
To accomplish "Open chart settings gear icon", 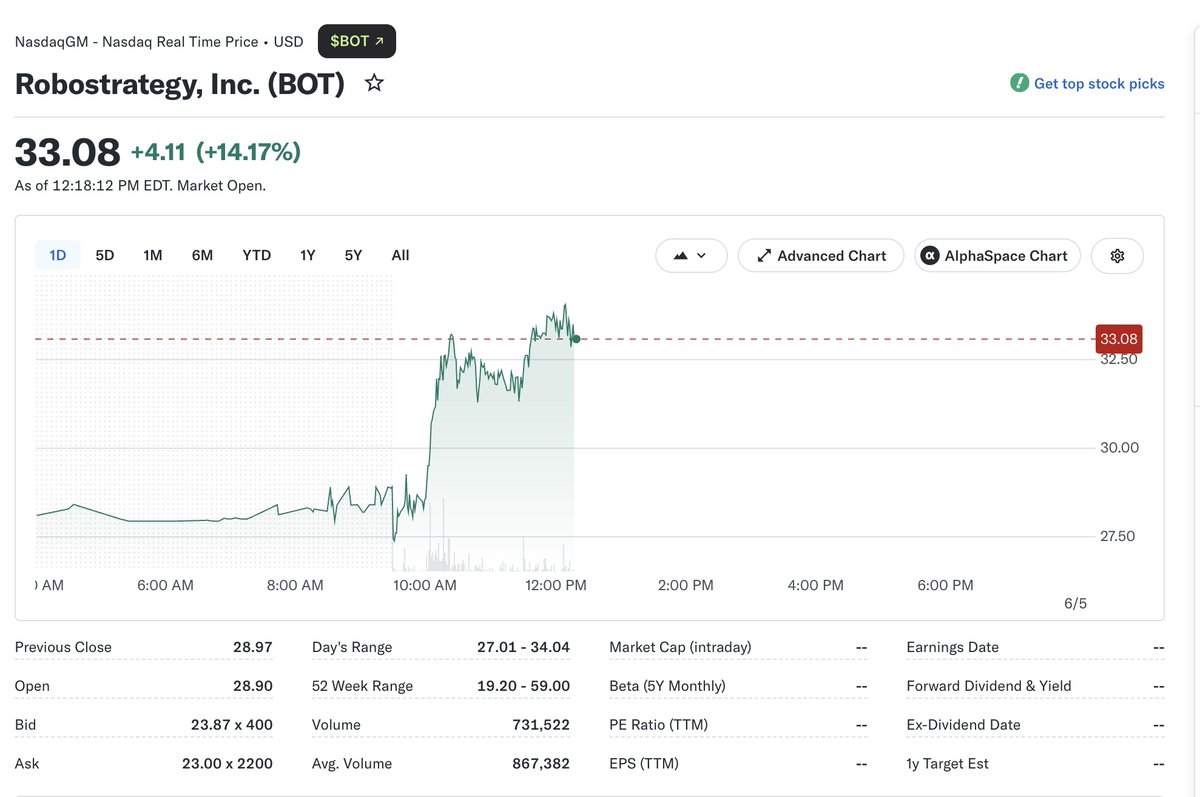I will pyautogui.click(x=1117, y=256).
